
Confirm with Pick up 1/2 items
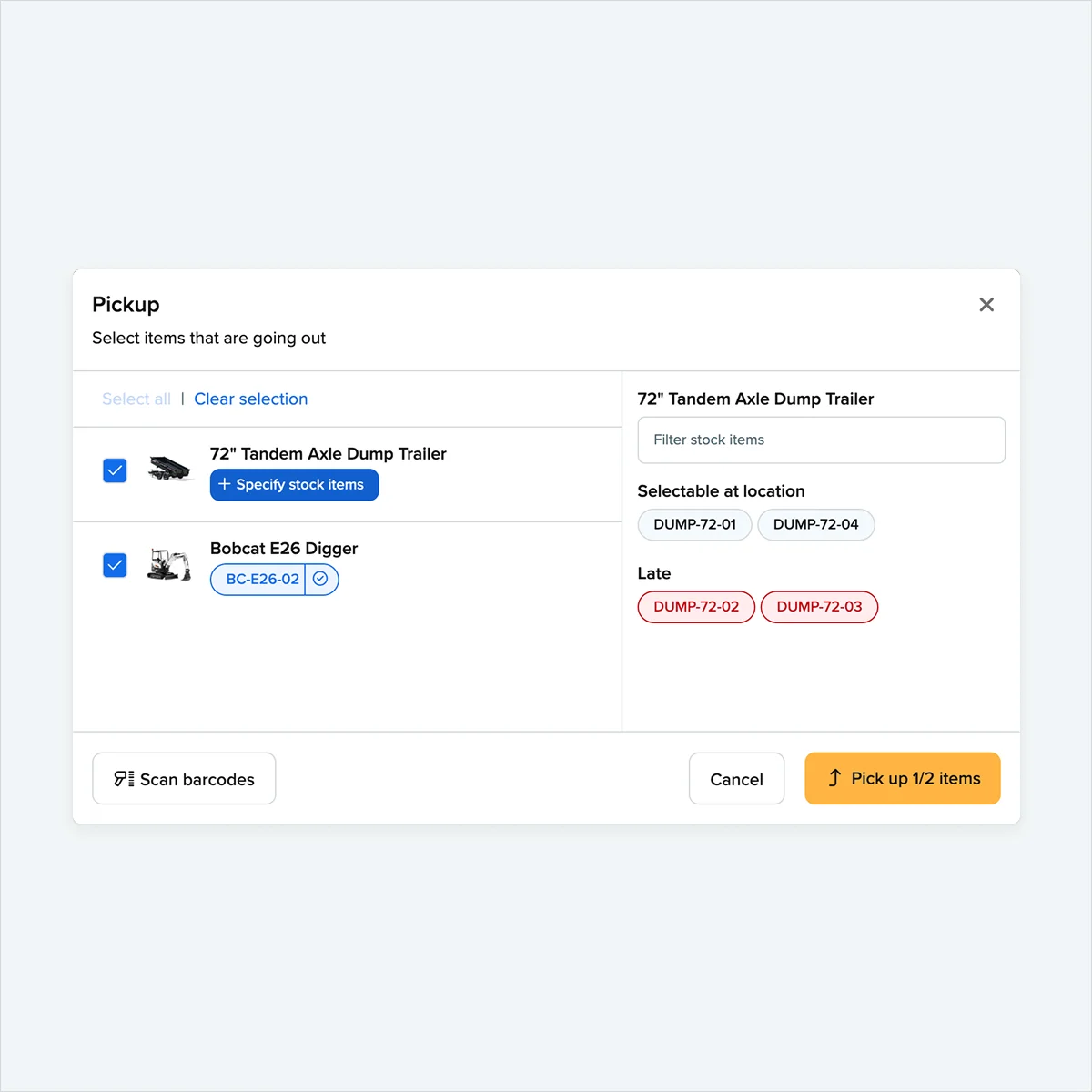(x=902, y=778)
